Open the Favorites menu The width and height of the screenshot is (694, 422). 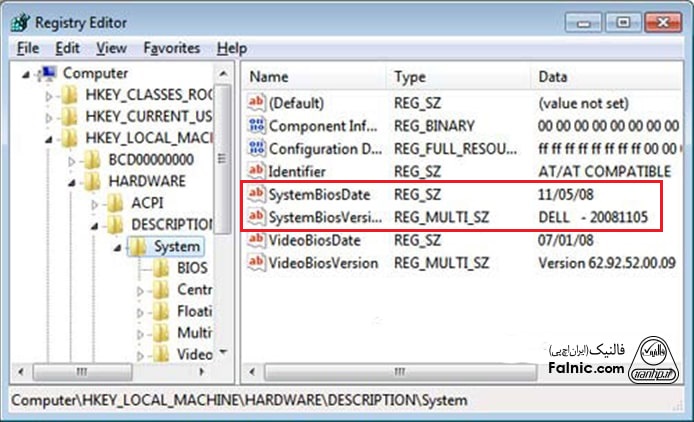(171, 47)
